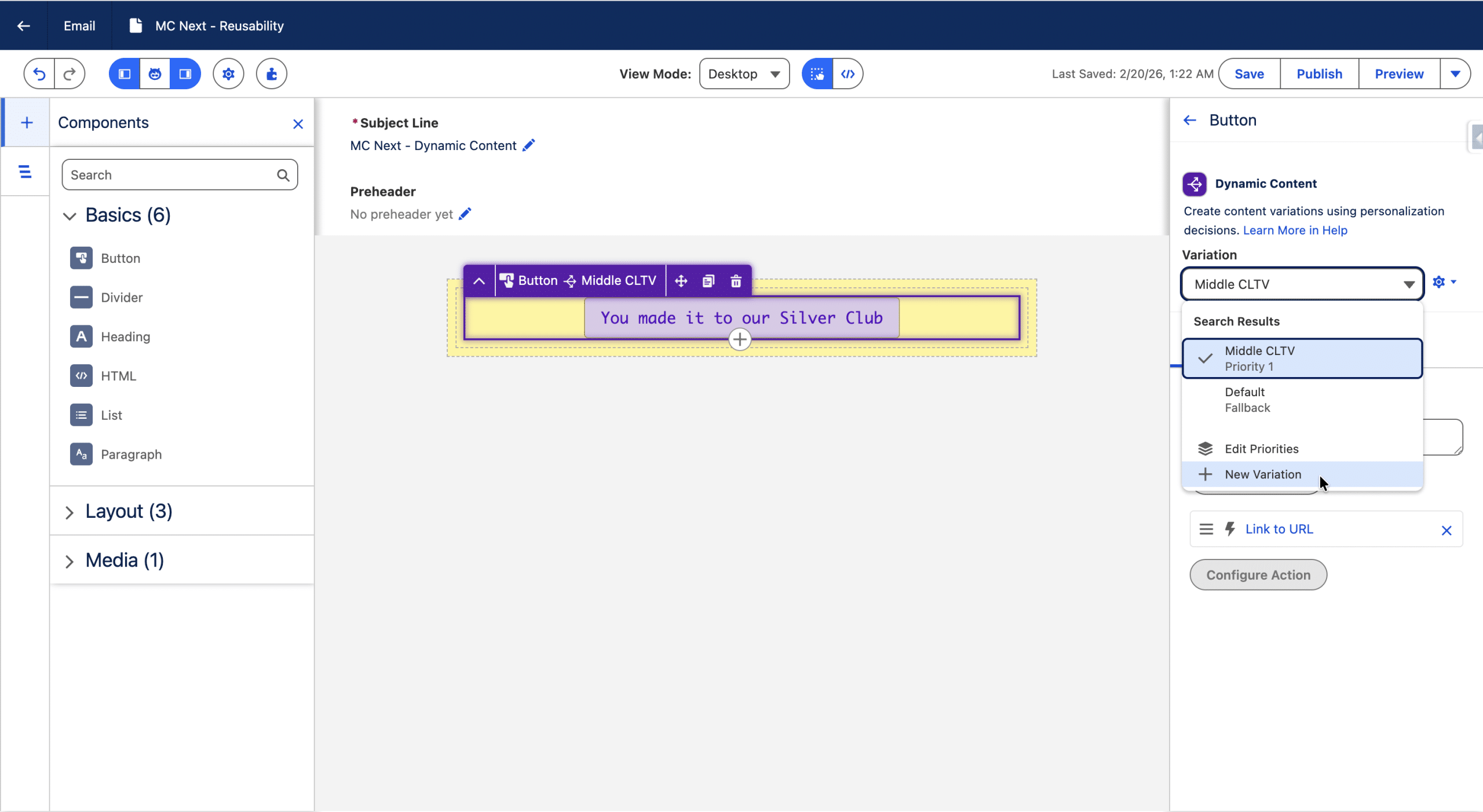The width and height of the screenshot is (1483, 812).
Task: Click the code view icon
Action: [848, 74]
